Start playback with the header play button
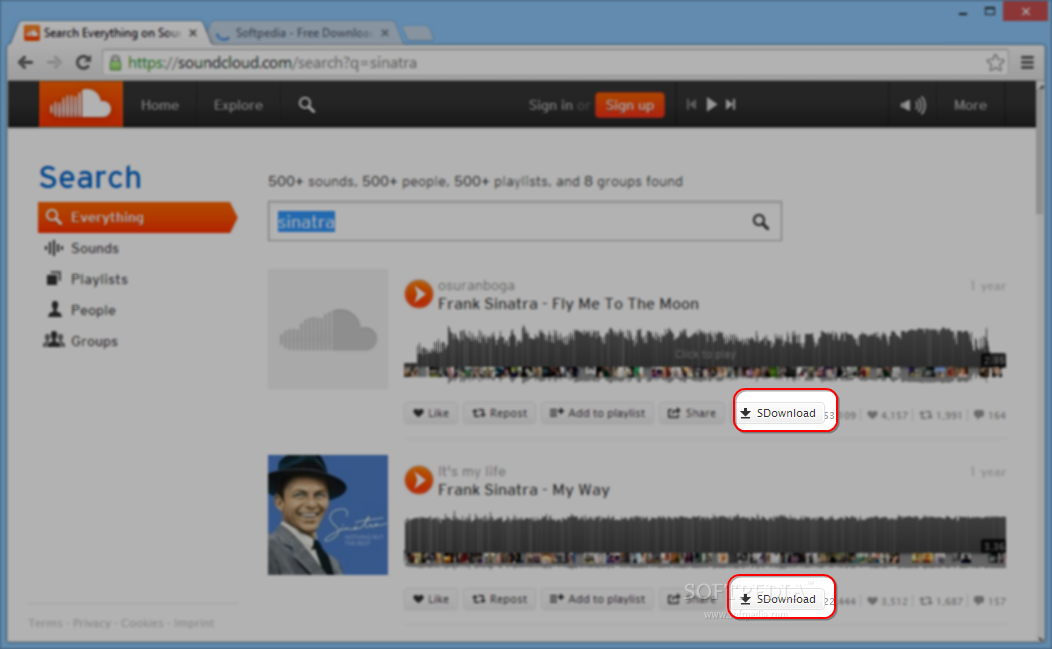The width and height of the screenshot is (1052, 649). click(x=712, y=105)
